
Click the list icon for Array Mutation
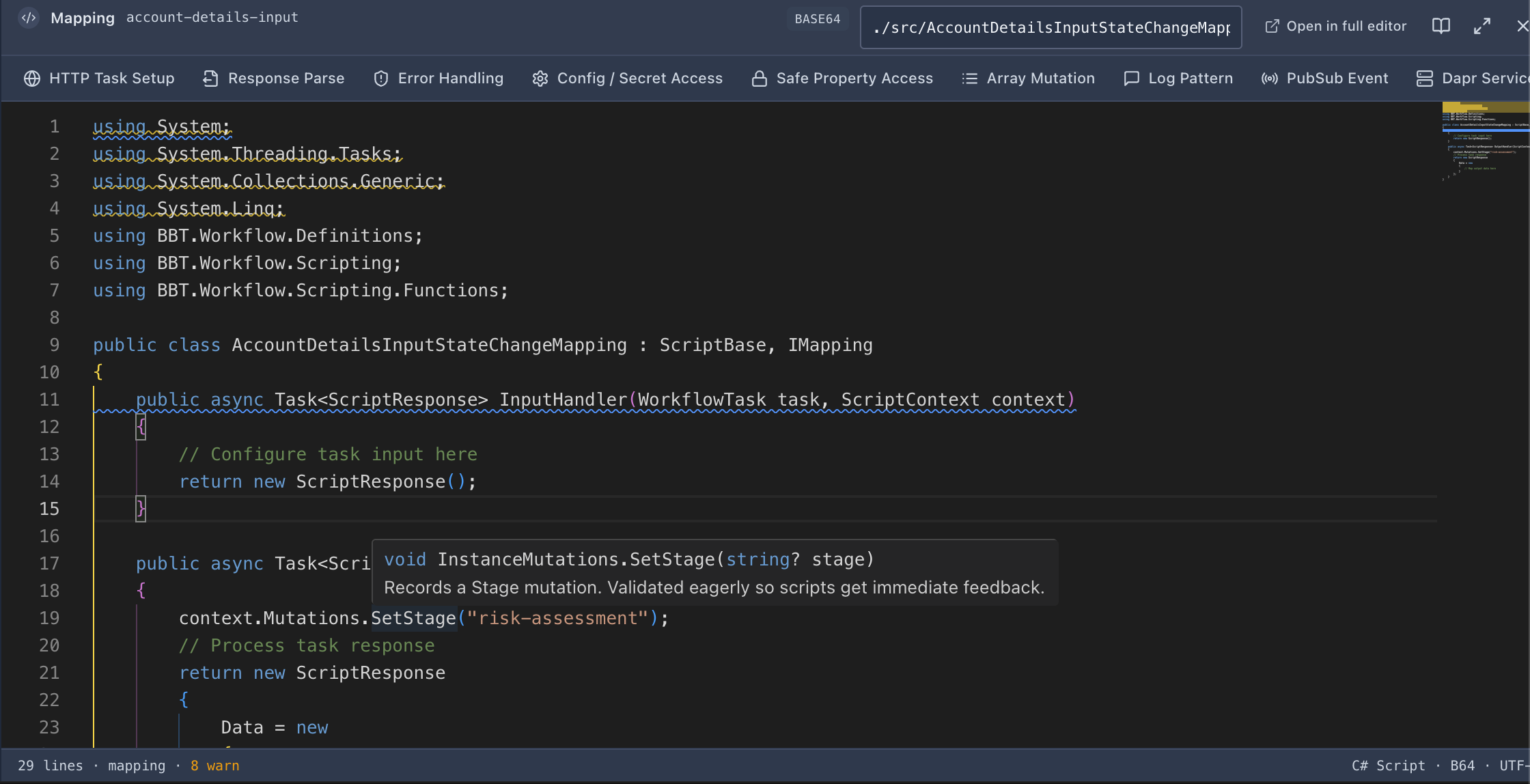[970, 79]
